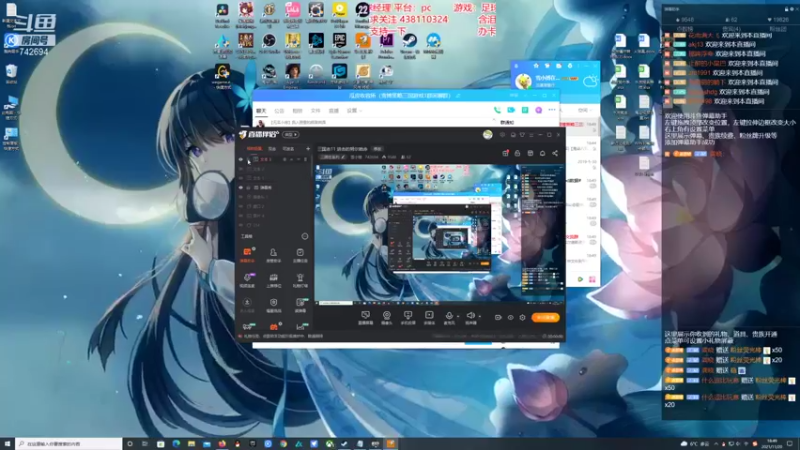Screen dimensions: 800x450
Task: Expand microphone options arrow
Action: (458, 316)
